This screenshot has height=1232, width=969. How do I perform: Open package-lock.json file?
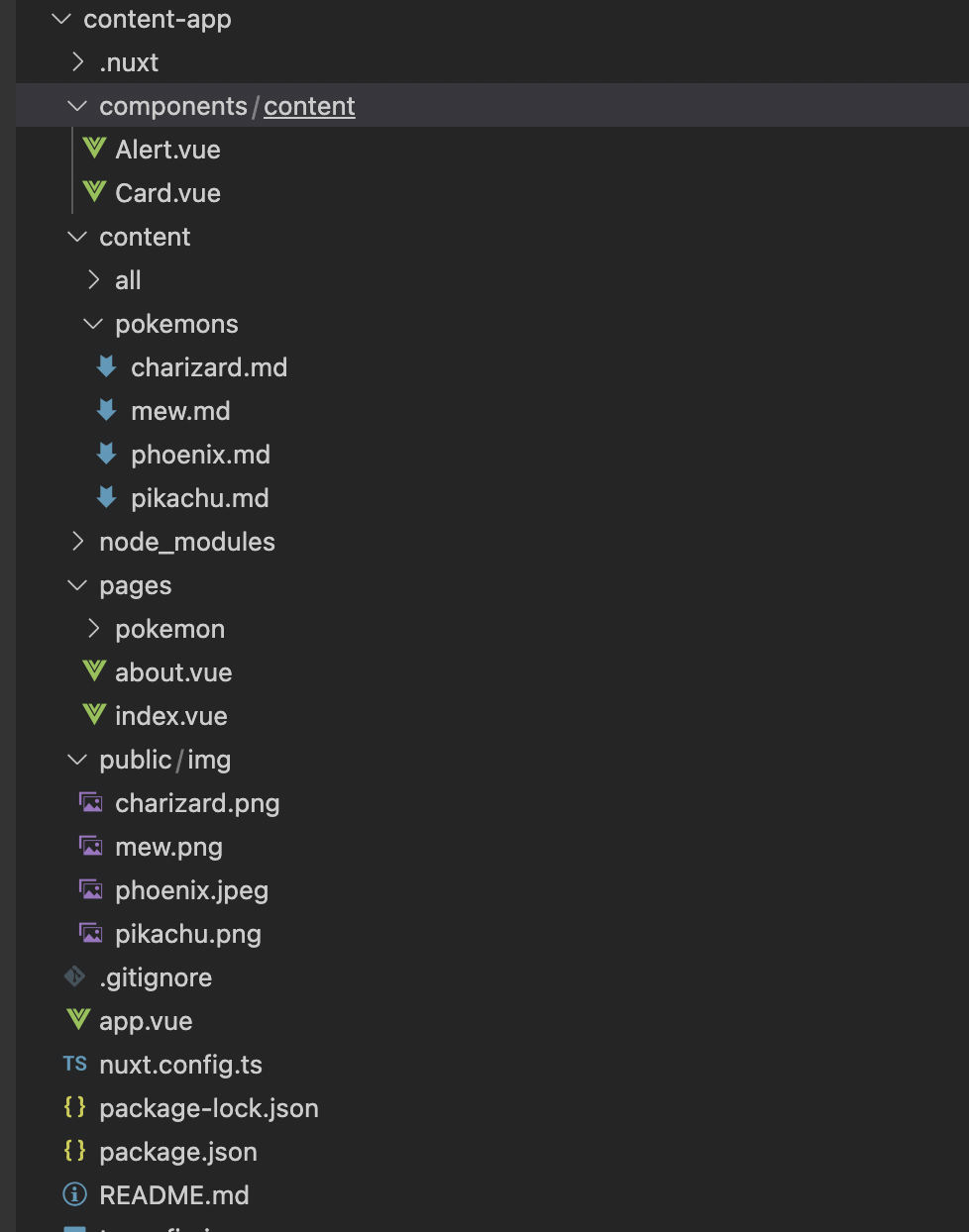pyautogui.click(x=208, y=1108)
